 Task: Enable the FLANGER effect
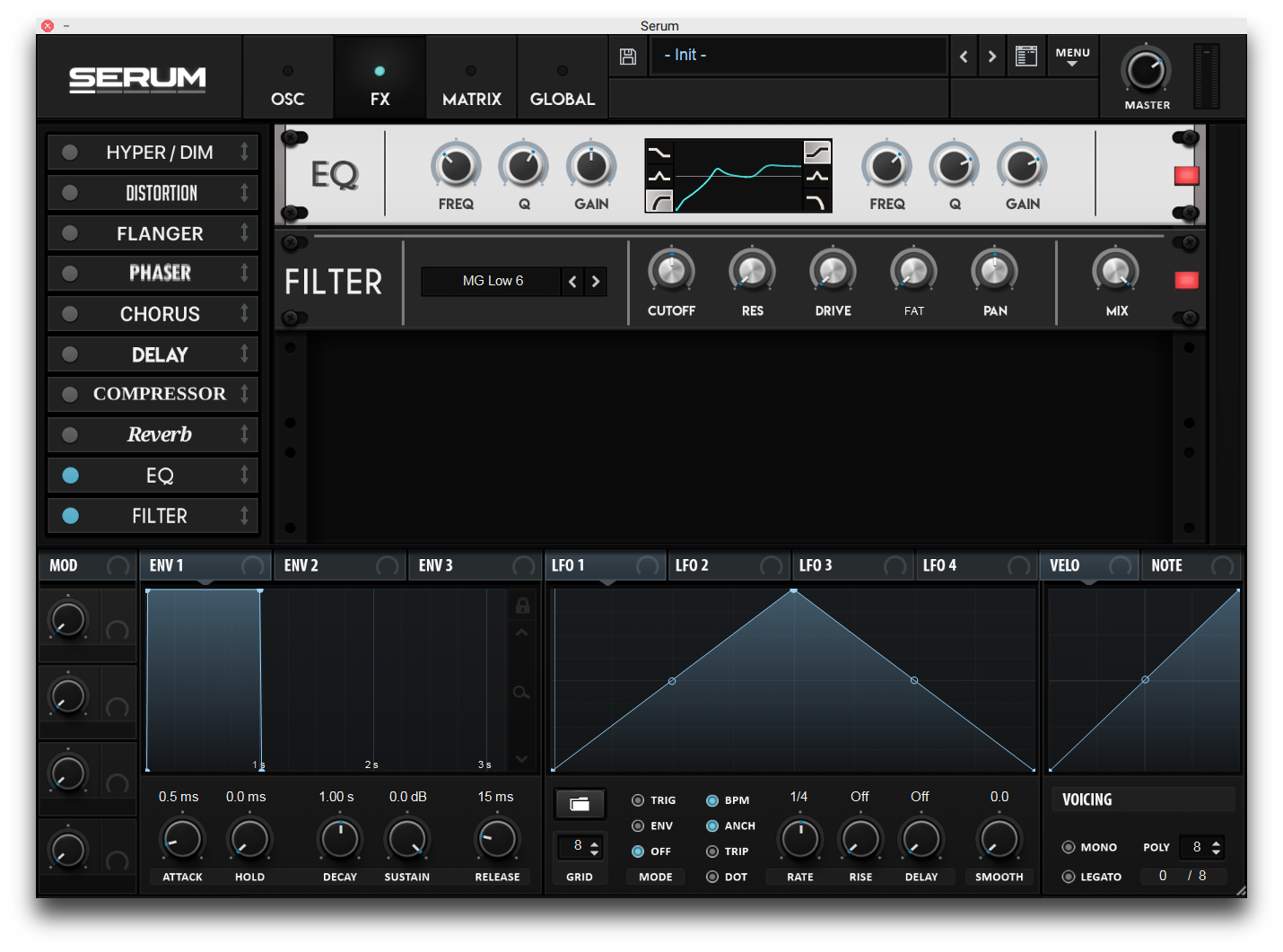pyautogui.click(x=70, y=233)
